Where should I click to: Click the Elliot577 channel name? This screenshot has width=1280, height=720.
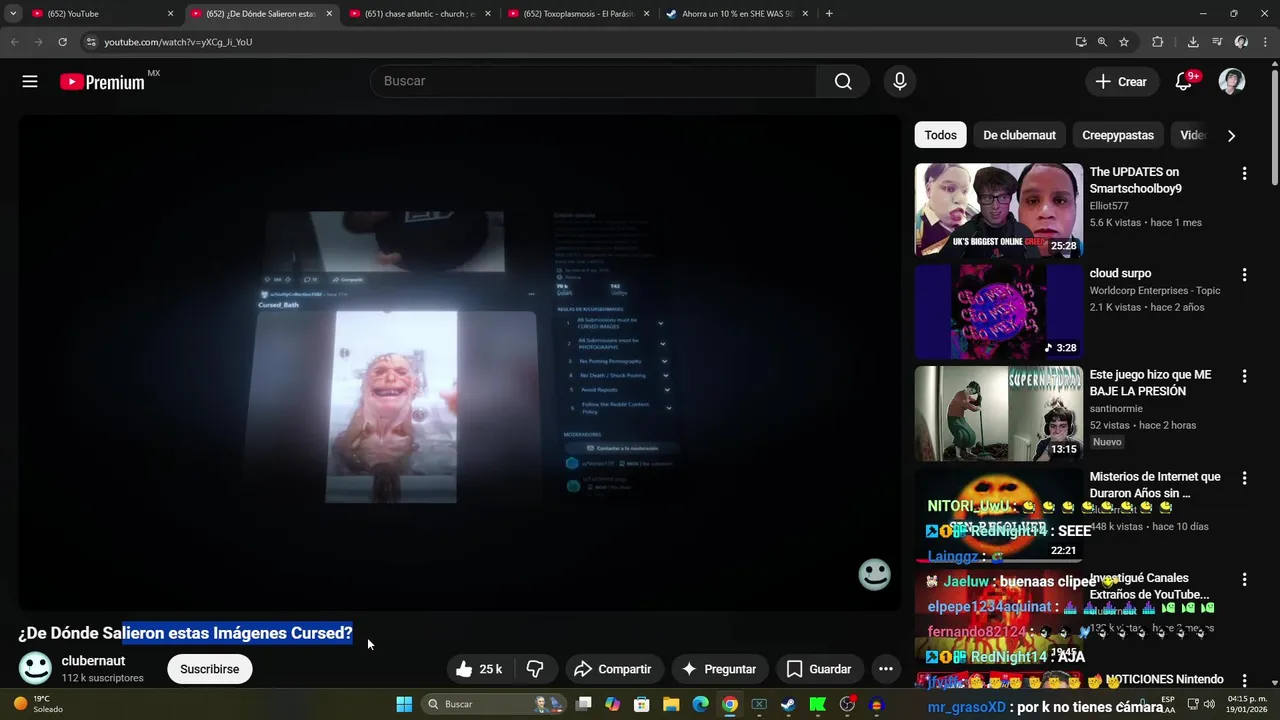(x=1109, y=206)
